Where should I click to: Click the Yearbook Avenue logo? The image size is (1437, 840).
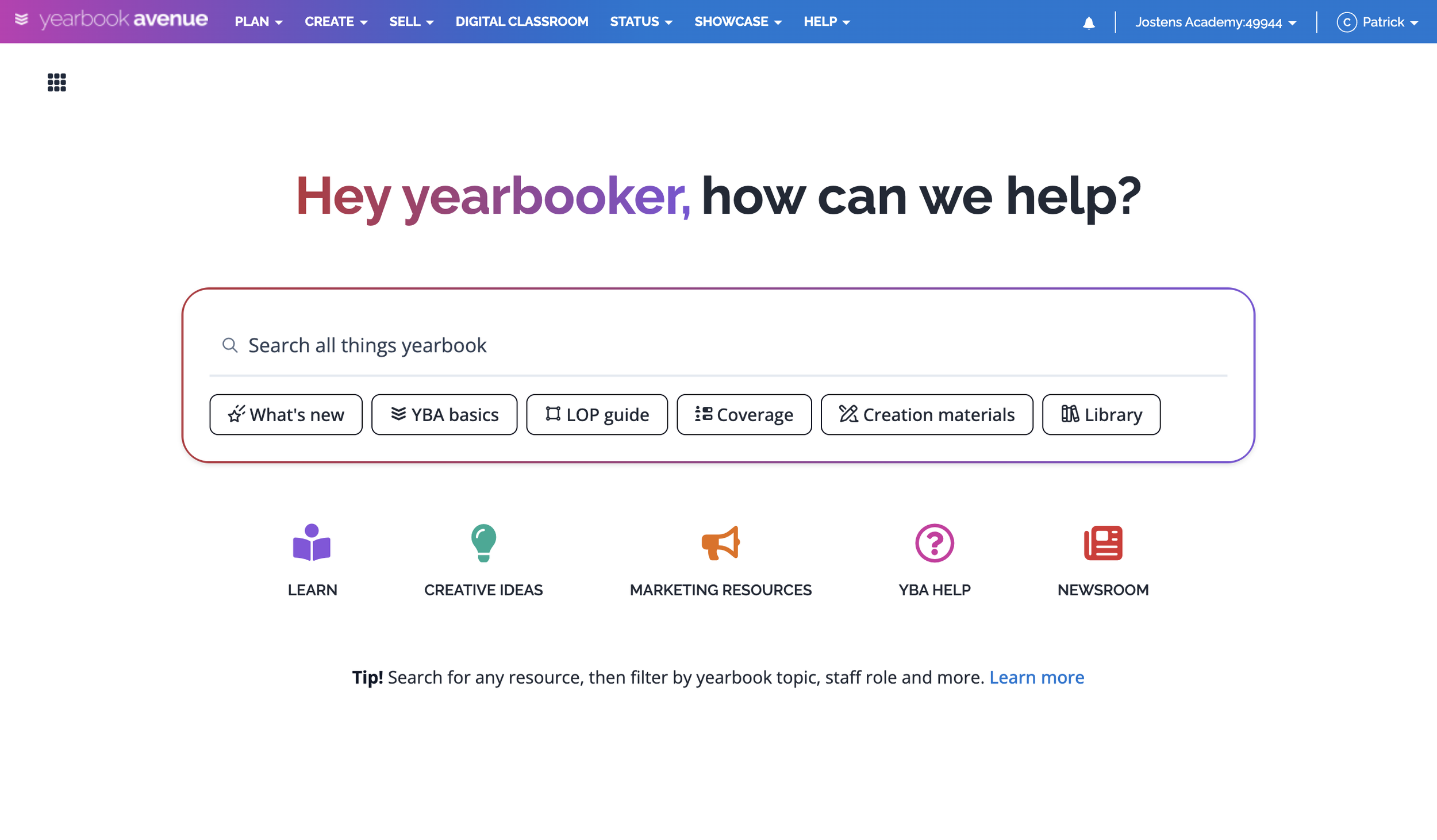[x=112, y=20]
